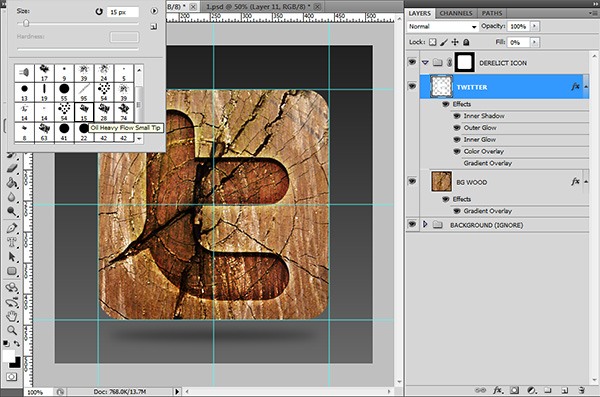Toggle lock all
600x397 pixels.
coord(466,42)
